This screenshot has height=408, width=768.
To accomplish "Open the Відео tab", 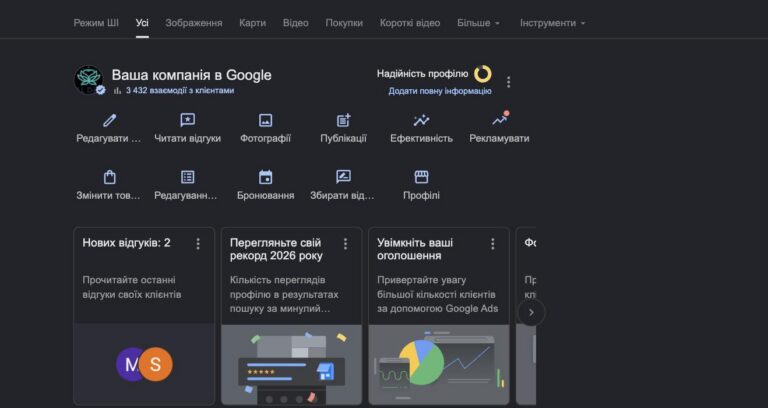I will (x=296, y=23).
